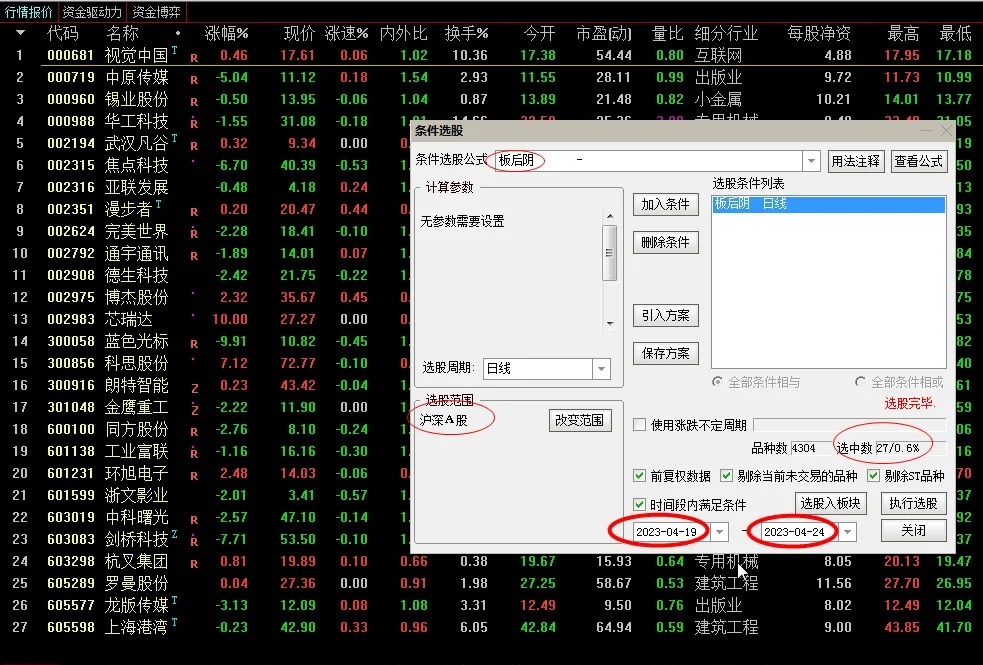Select stock row 002315 焦点科技
Image resolution: width=983 pixels, height=665 pixels.
tap(205, 165)
